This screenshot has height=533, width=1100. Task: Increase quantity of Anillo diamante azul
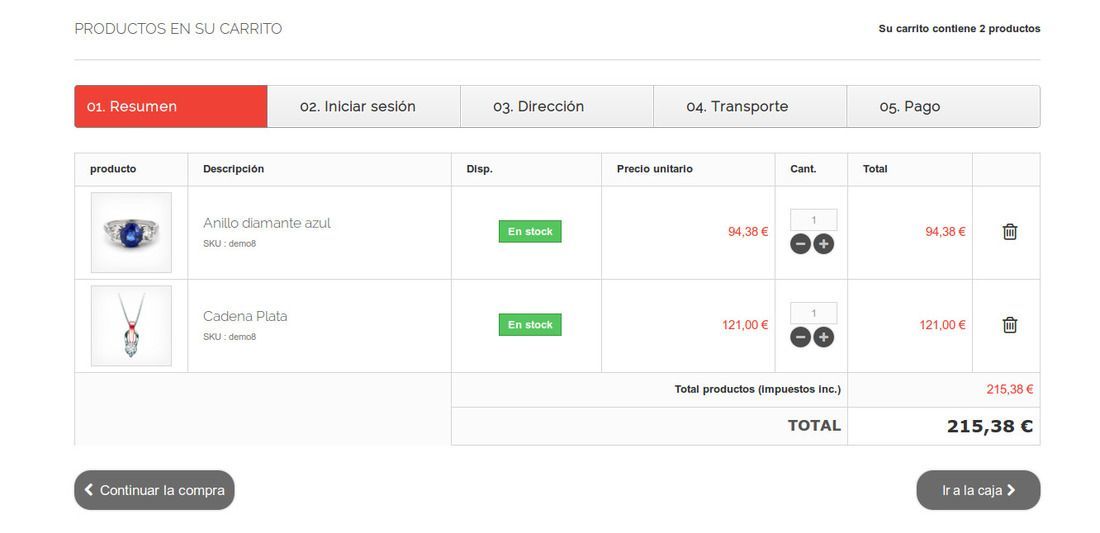(x=824, y=244)
